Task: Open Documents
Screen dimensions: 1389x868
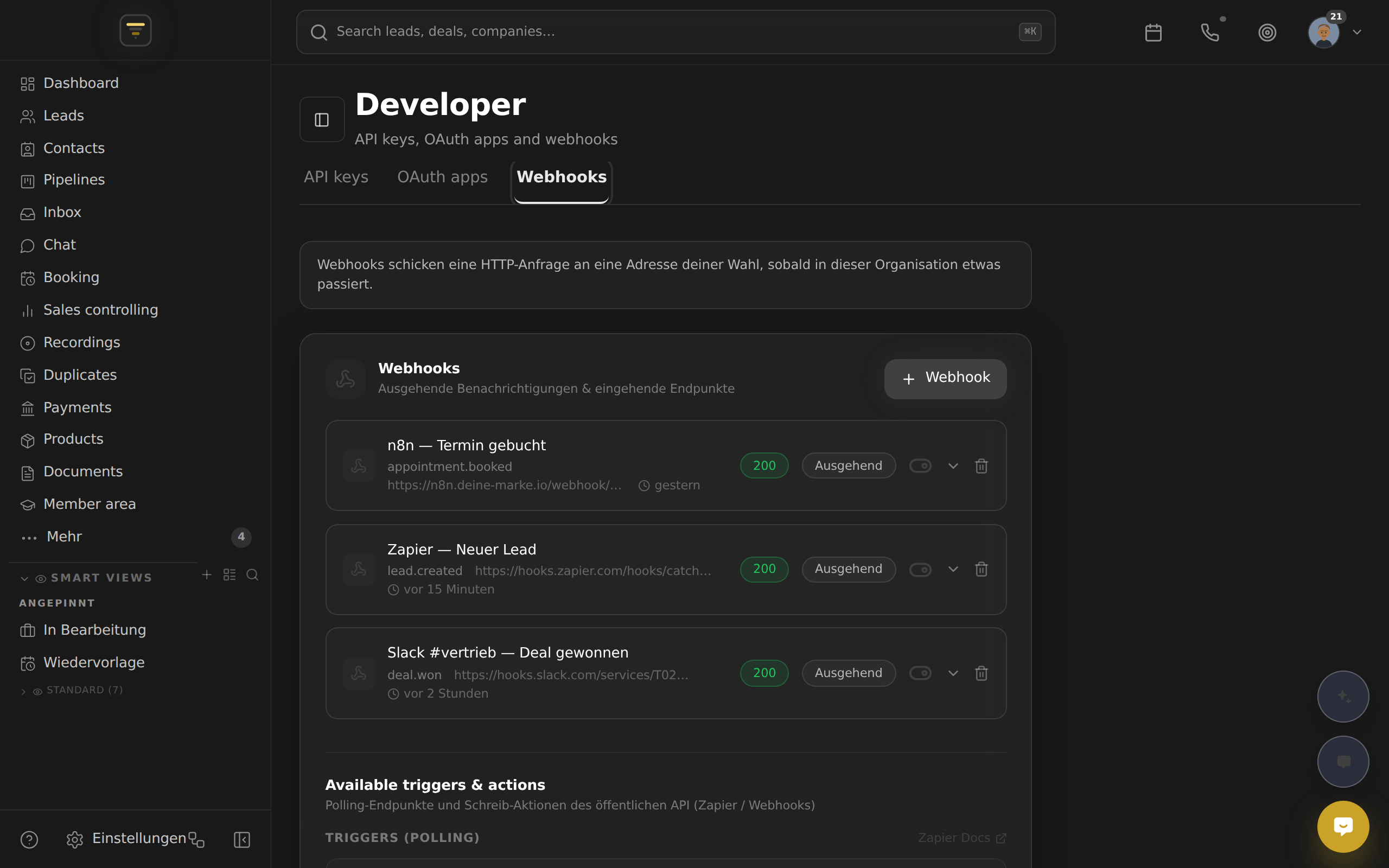Action: pyautogui.click(x=136, y=472)
